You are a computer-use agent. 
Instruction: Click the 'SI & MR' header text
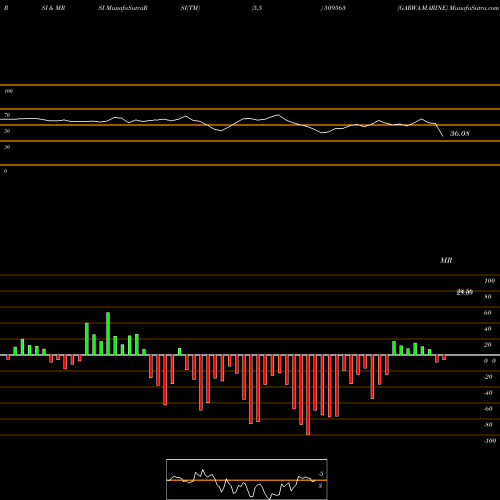pos(53,8)
